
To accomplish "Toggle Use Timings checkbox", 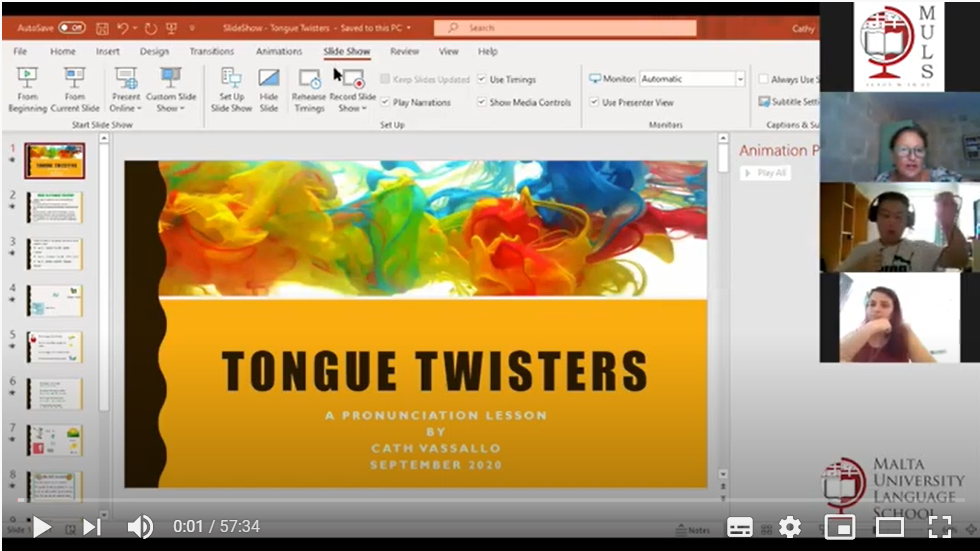I will tap(482, 79).
